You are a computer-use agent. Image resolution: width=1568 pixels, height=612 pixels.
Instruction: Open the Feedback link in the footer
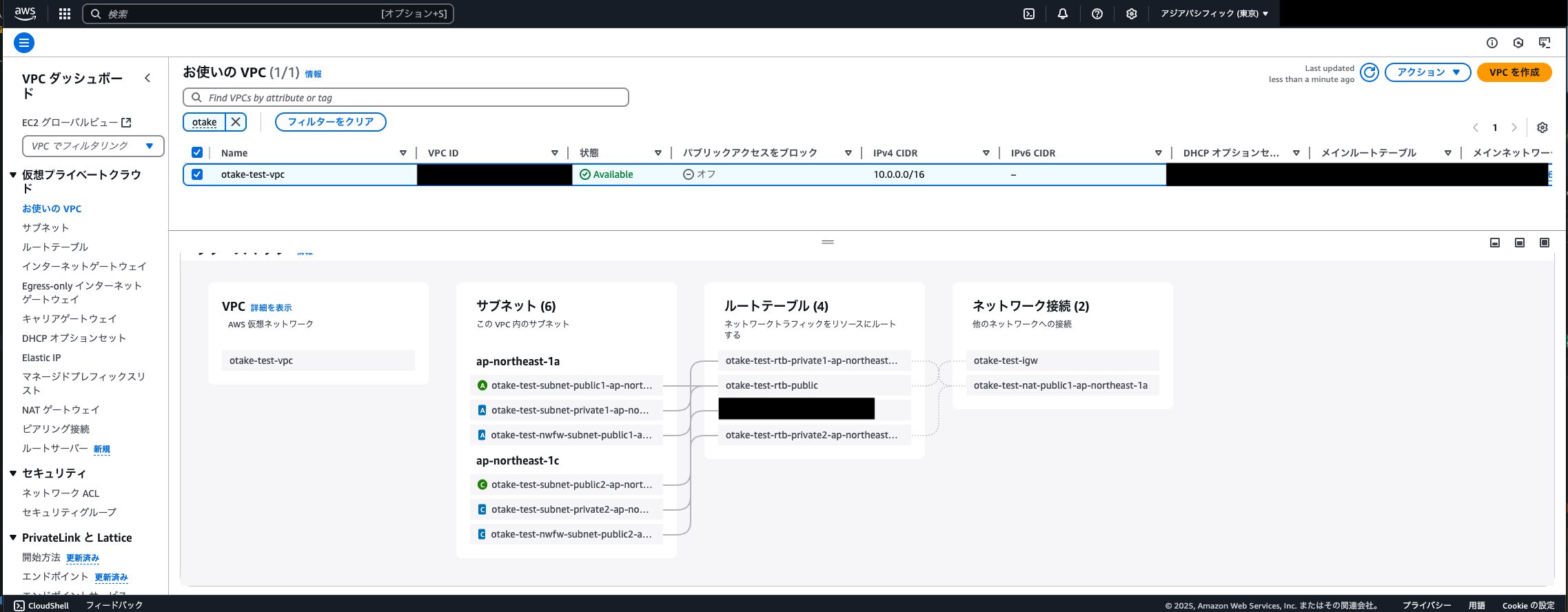pos(114,605)
